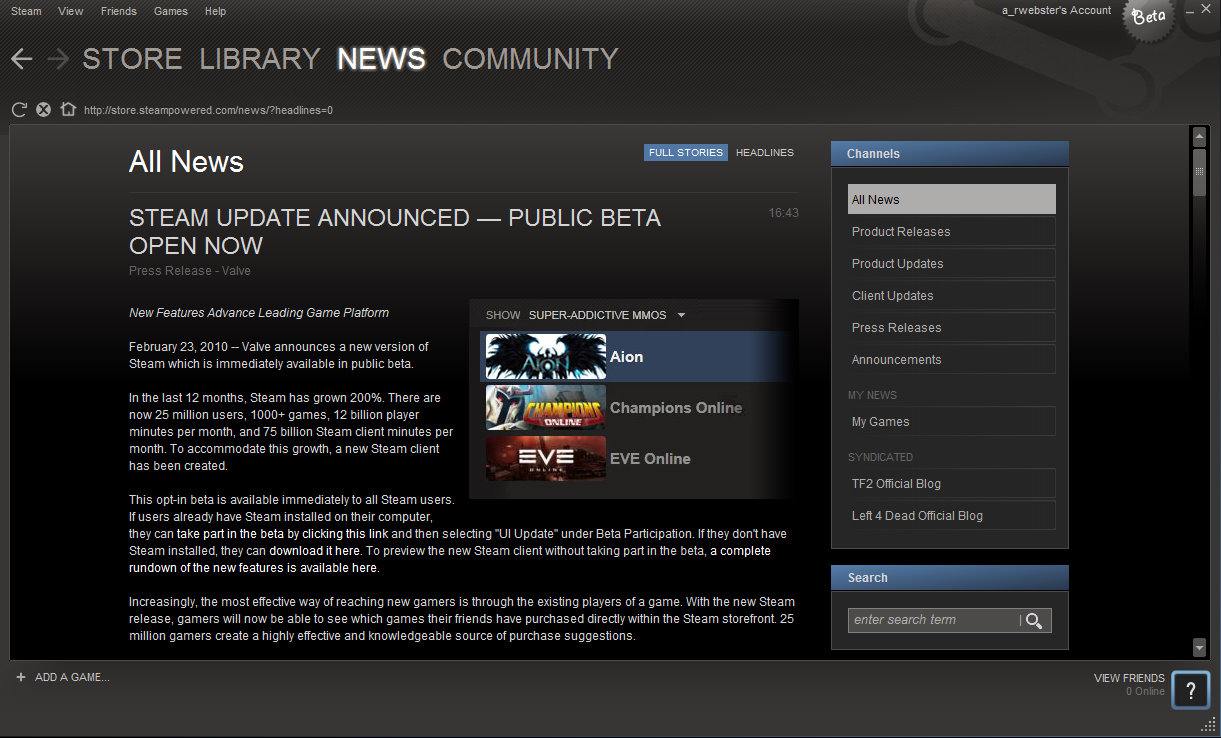Open the Steam Update Announced headline
This screenshot has width=1221, height=738.
[x=395, y=232]
